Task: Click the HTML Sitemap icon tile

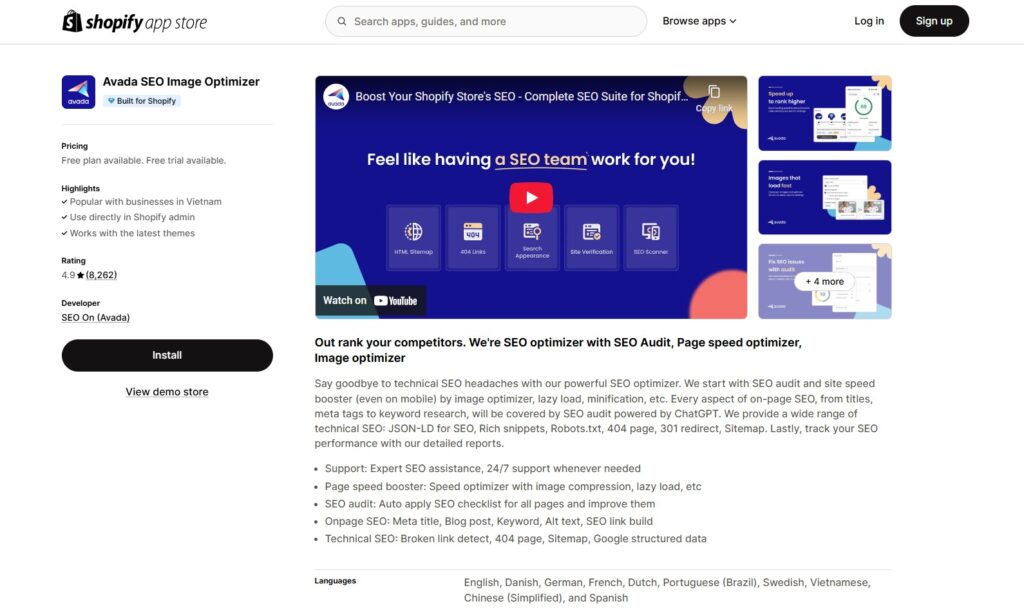Action: point(413,238)
